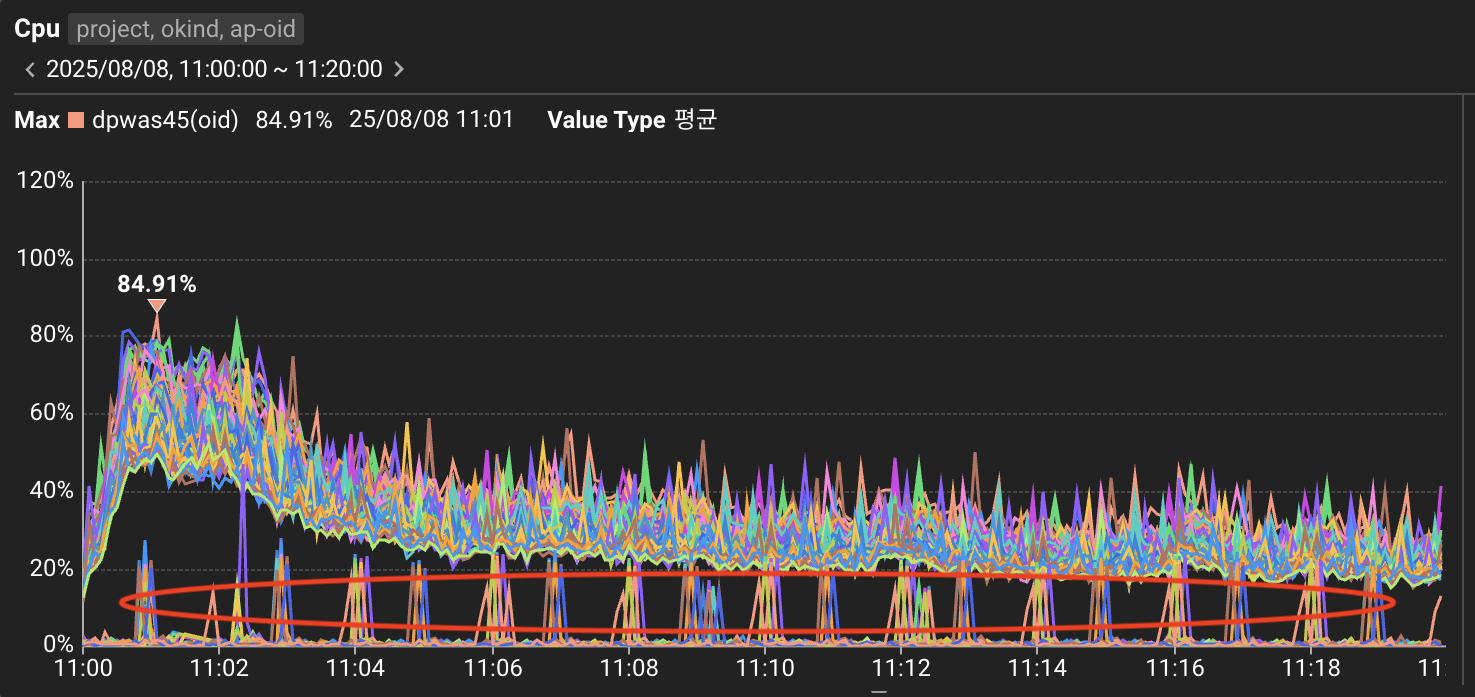Click the 11:02 x-axis tick label
This screenshot has height=697, width=1475.
219,665
